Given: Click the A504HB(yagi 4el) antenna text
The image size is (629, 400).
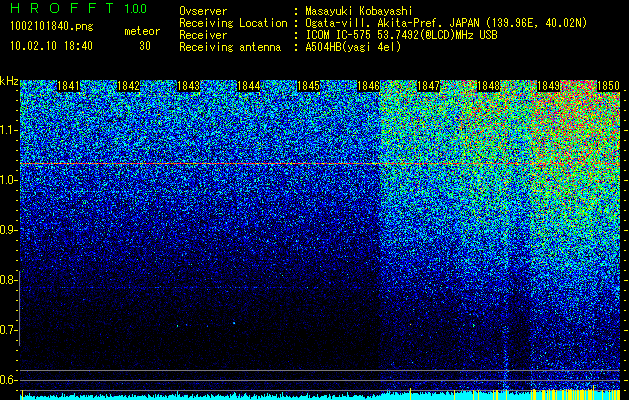Looking at the screenshot, I should pos(353,47).
